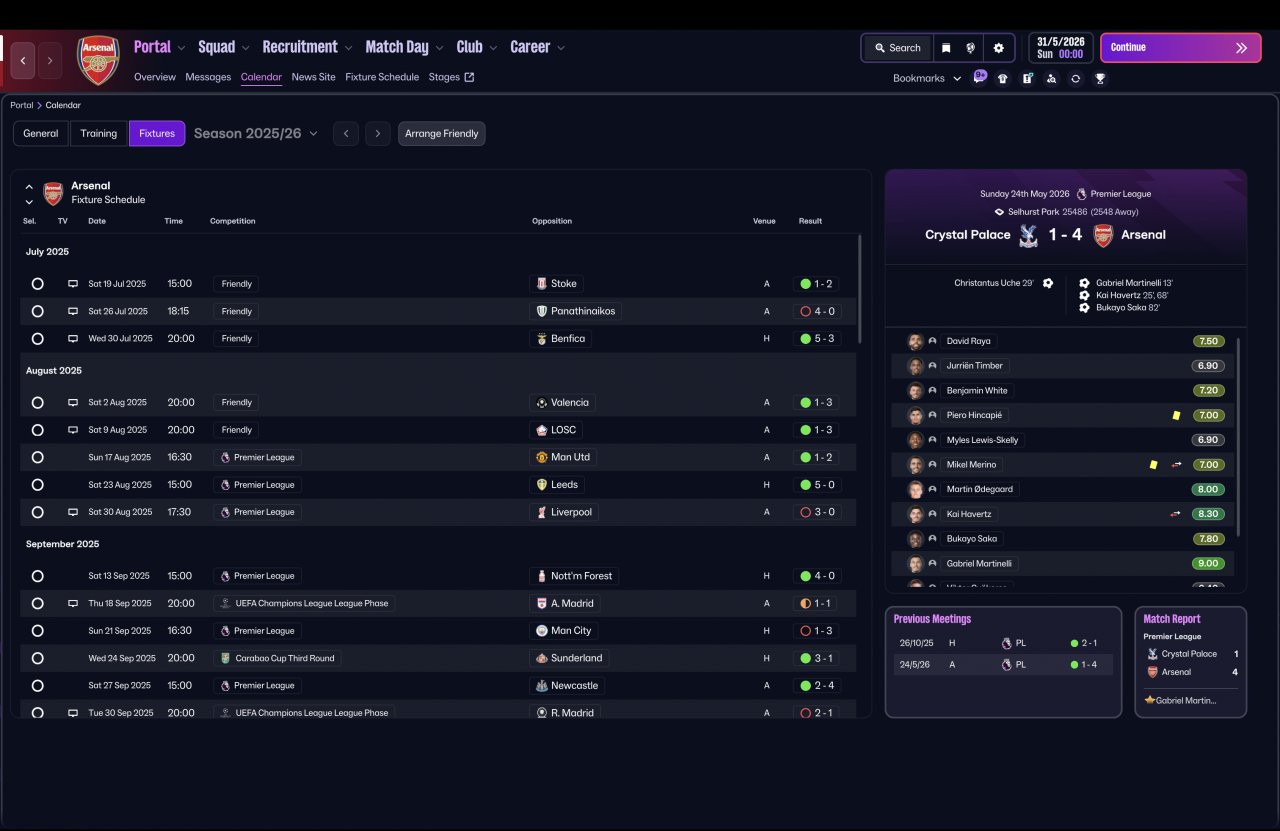Image resolution: width=1280 pixels, height=831 pixels.
Task: Click the trophy shortcut icon
Action: coord(1100,78)
